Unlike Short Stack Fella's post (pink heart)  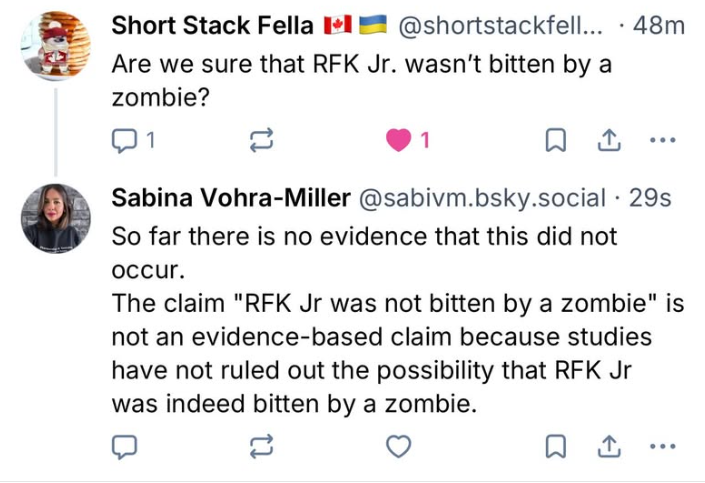click(x=399, y=143)
